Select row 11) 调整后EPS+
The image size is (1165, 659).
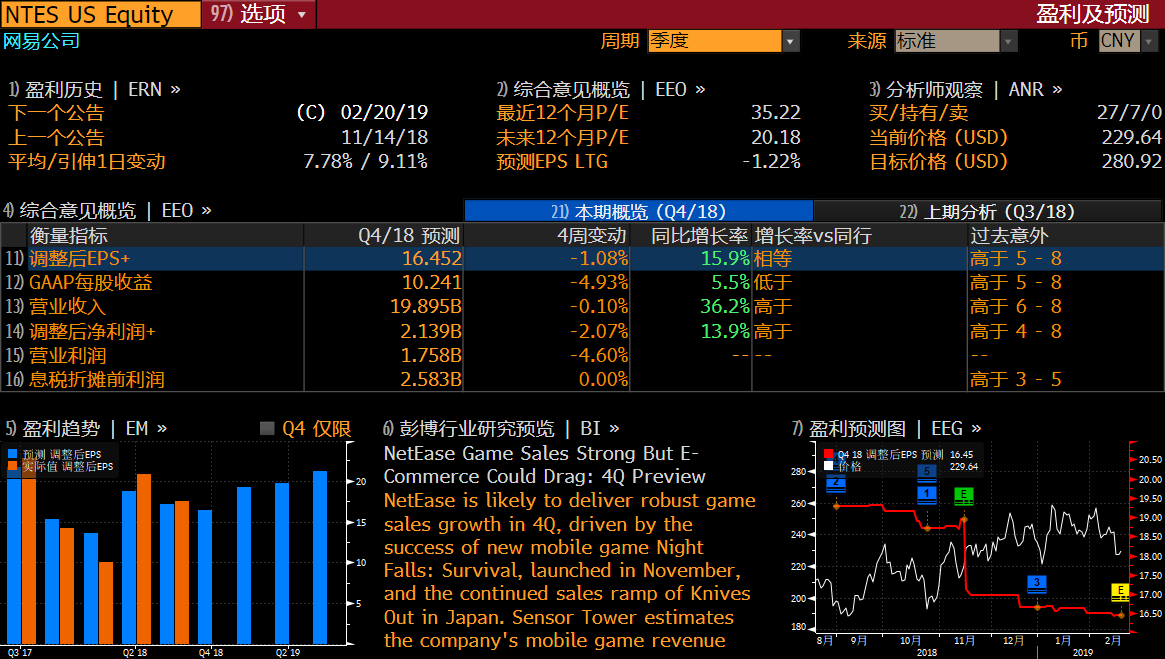[x=582, y=259]
